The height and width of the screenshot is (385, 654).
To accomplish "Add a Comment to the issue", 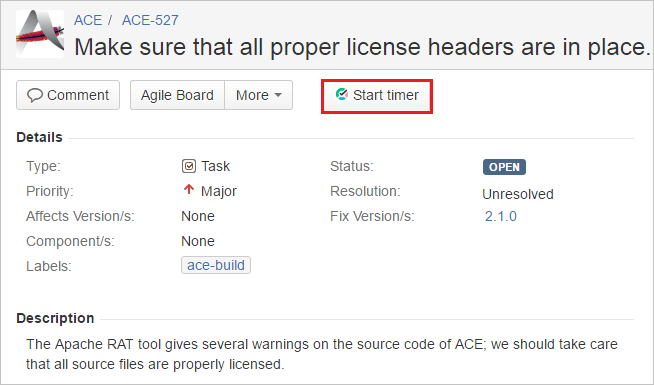I will [68, 95].
